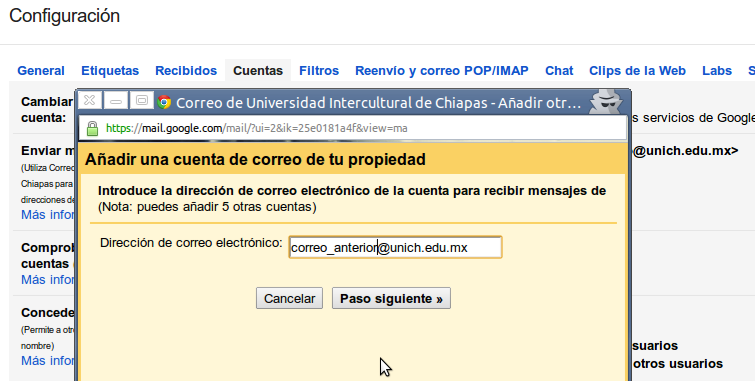Select the Cuentas tab
Screen dimensions: 755x381
coord(258,71)
